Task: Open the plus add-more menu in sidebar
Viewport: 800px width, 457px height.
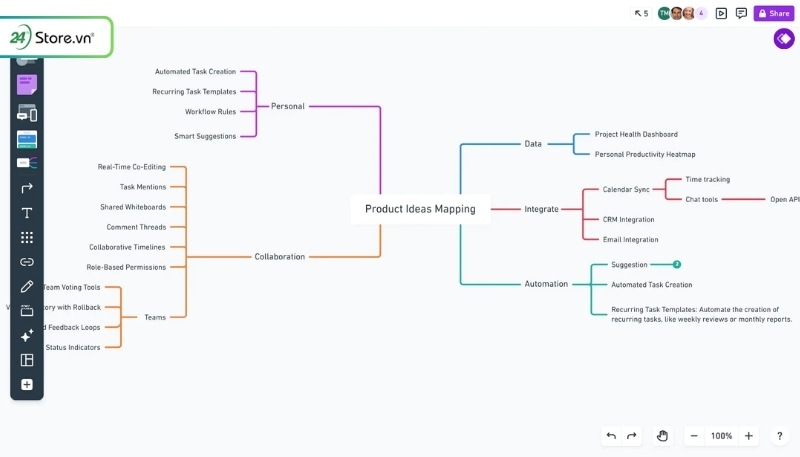Action: click(x=27, y=385)
